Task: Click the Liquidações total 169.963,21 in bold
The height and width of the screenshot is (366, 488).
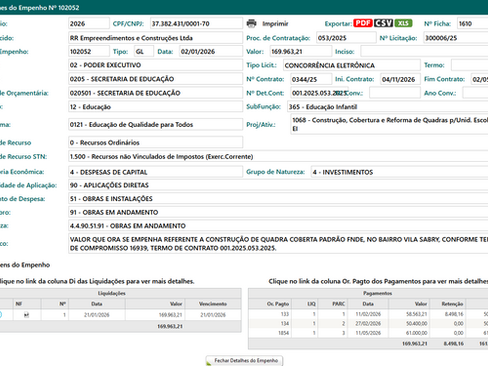Action: coord(170,326)
